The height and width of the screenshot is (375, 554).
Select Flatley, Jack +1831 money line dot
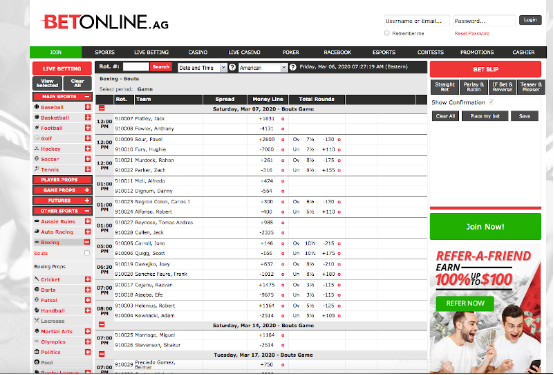(x=282, y=119)
